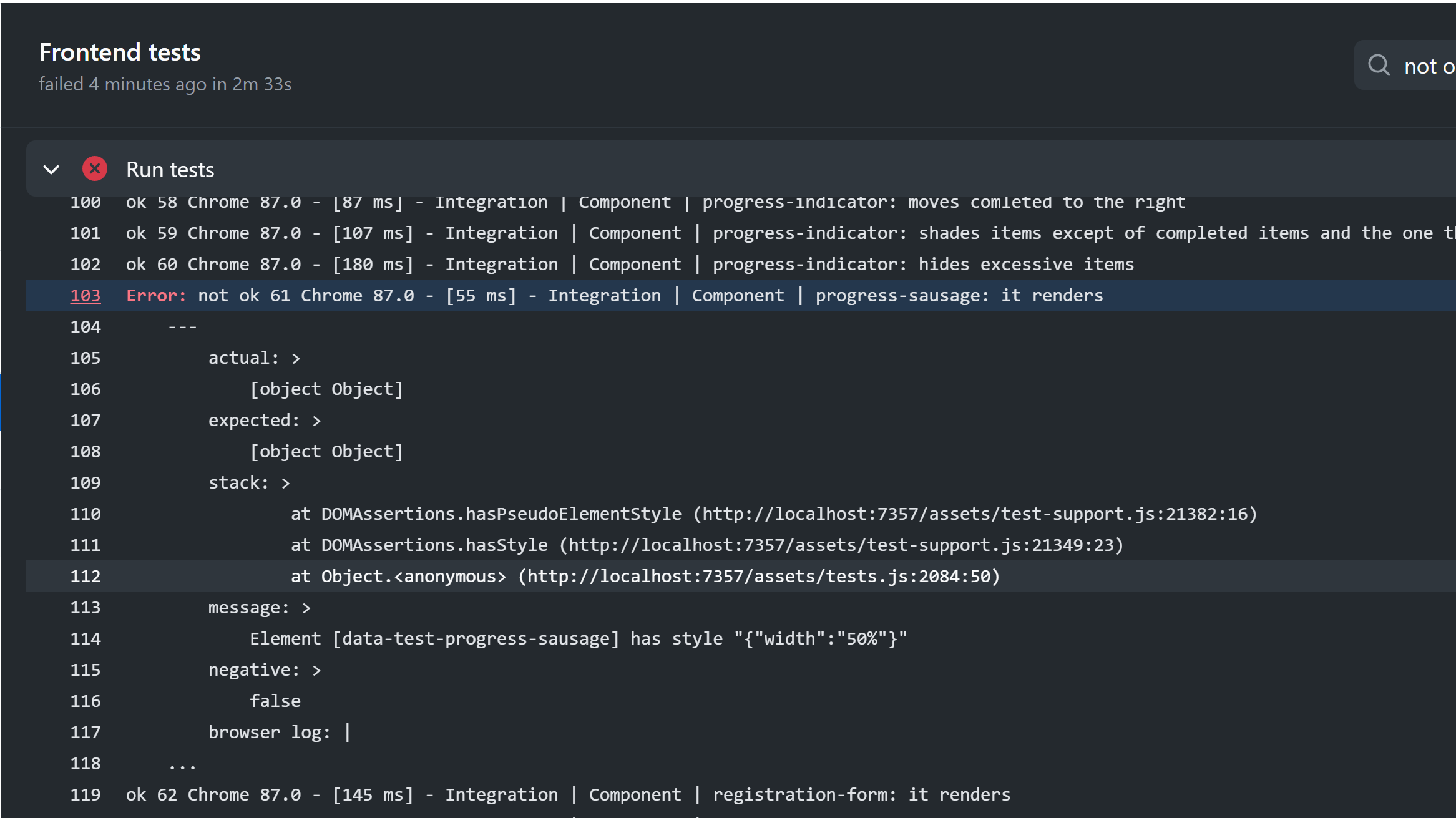Click the Run tests step header
Viewport: 1456px width, 818px height.
click(170, 170)
